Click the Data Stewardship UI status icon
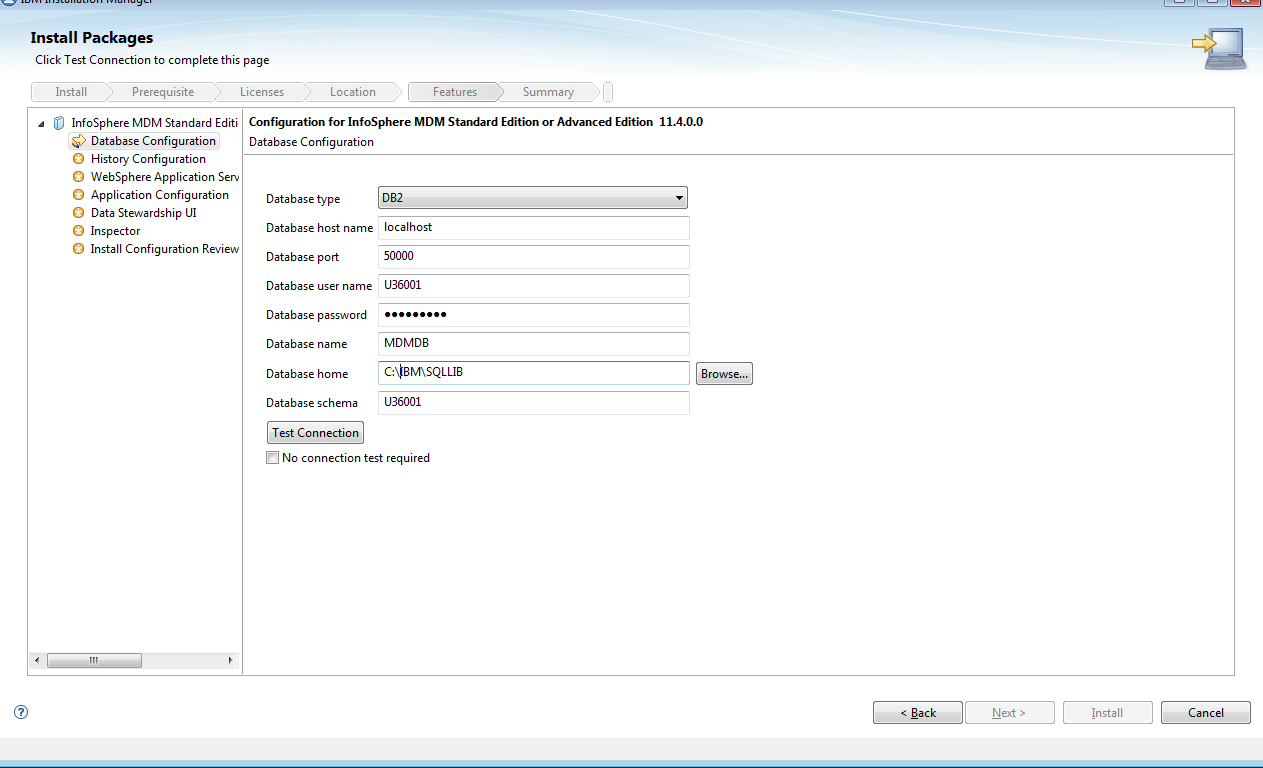This screenshot has height=768, width=1263. (79, 213)
